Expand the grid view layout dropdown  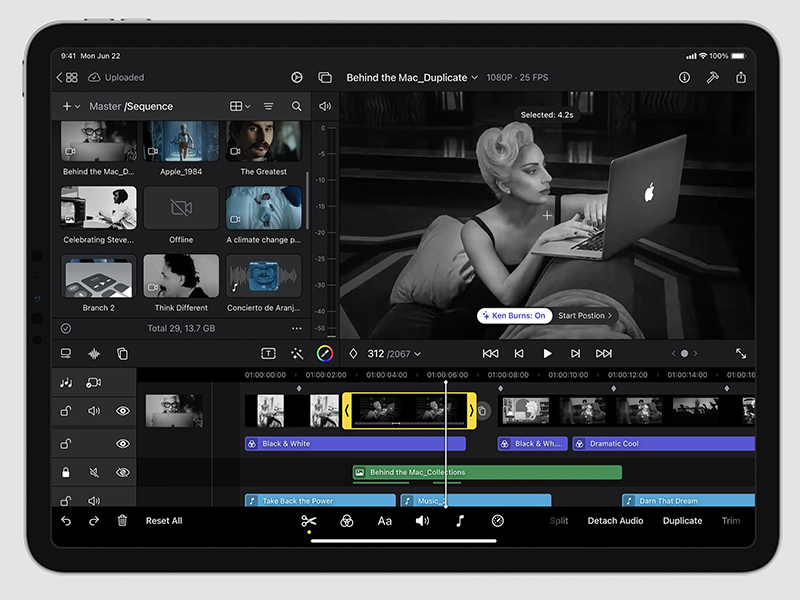[240, 106]
